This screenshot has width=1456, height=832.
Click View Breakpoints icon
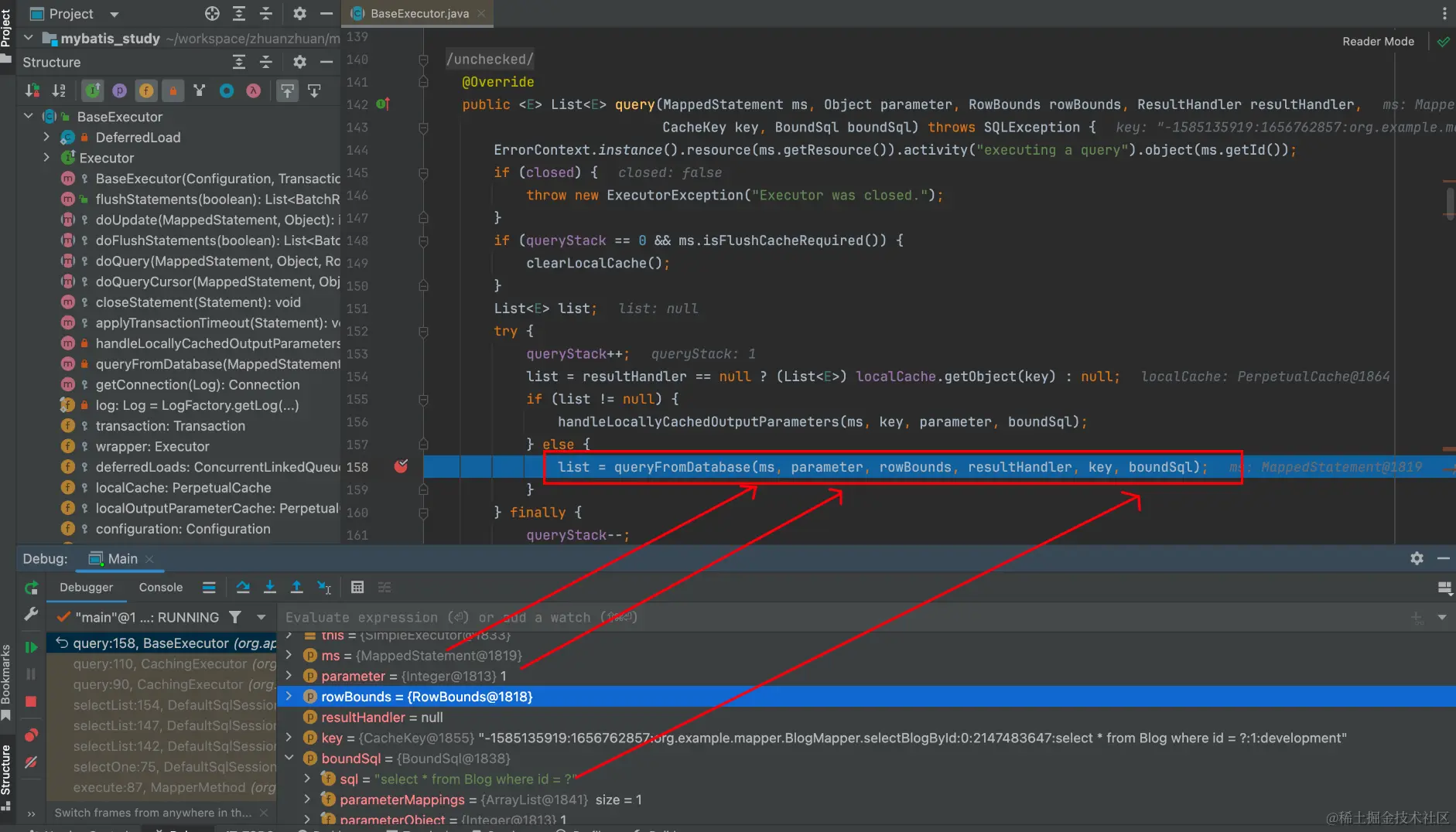pyautogui.click(x=31, y=735)
